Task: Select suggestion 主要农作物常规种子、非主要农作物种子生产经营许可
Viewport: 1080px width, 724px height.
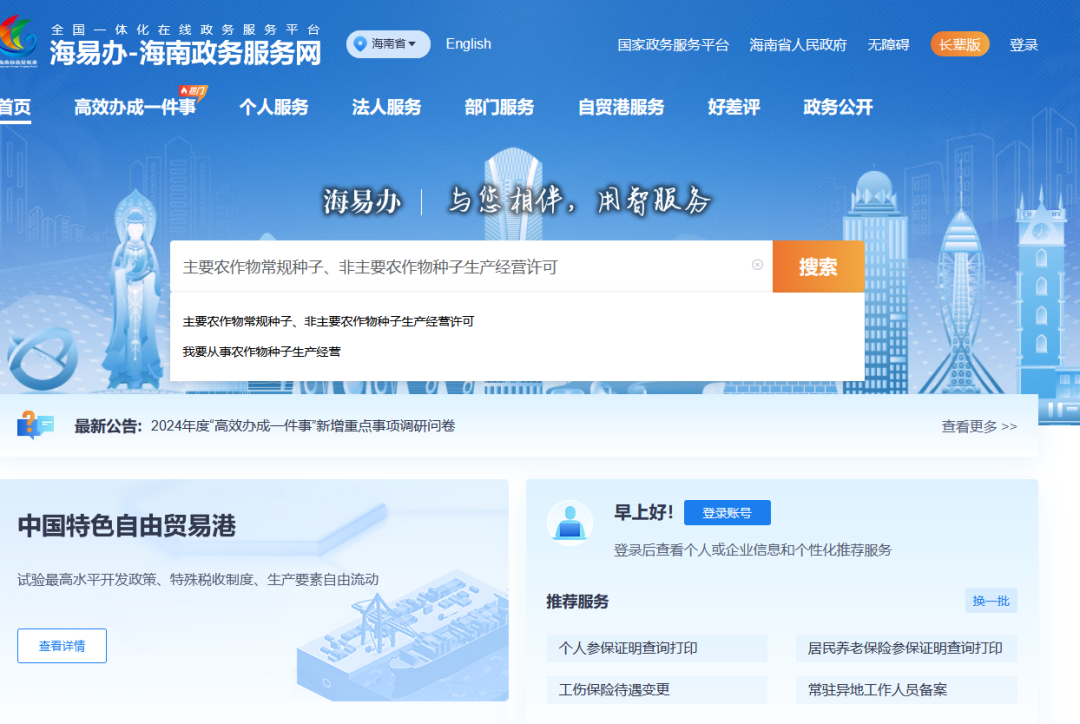Action: (x=329, y=322)
